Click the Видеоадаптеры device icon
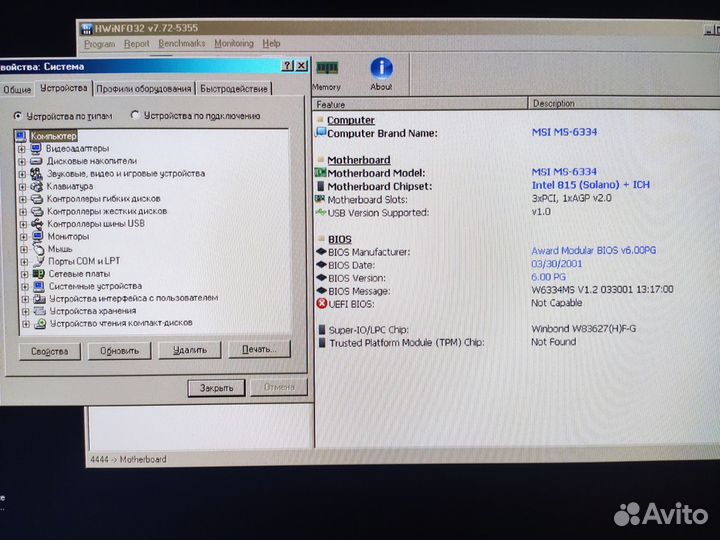The width and height of the screenshot is (720, 540). click(x=36, y=148)
